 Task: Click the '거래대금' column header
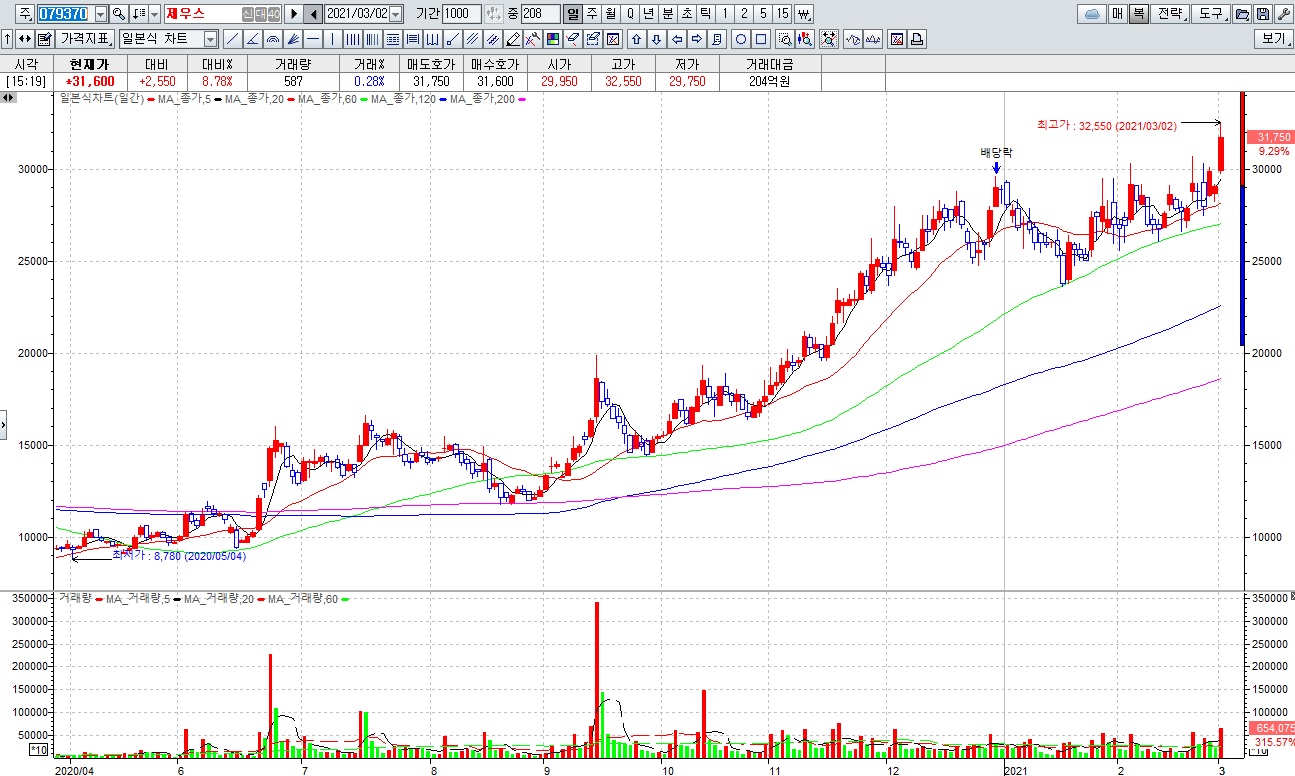(x=769, y=63)
